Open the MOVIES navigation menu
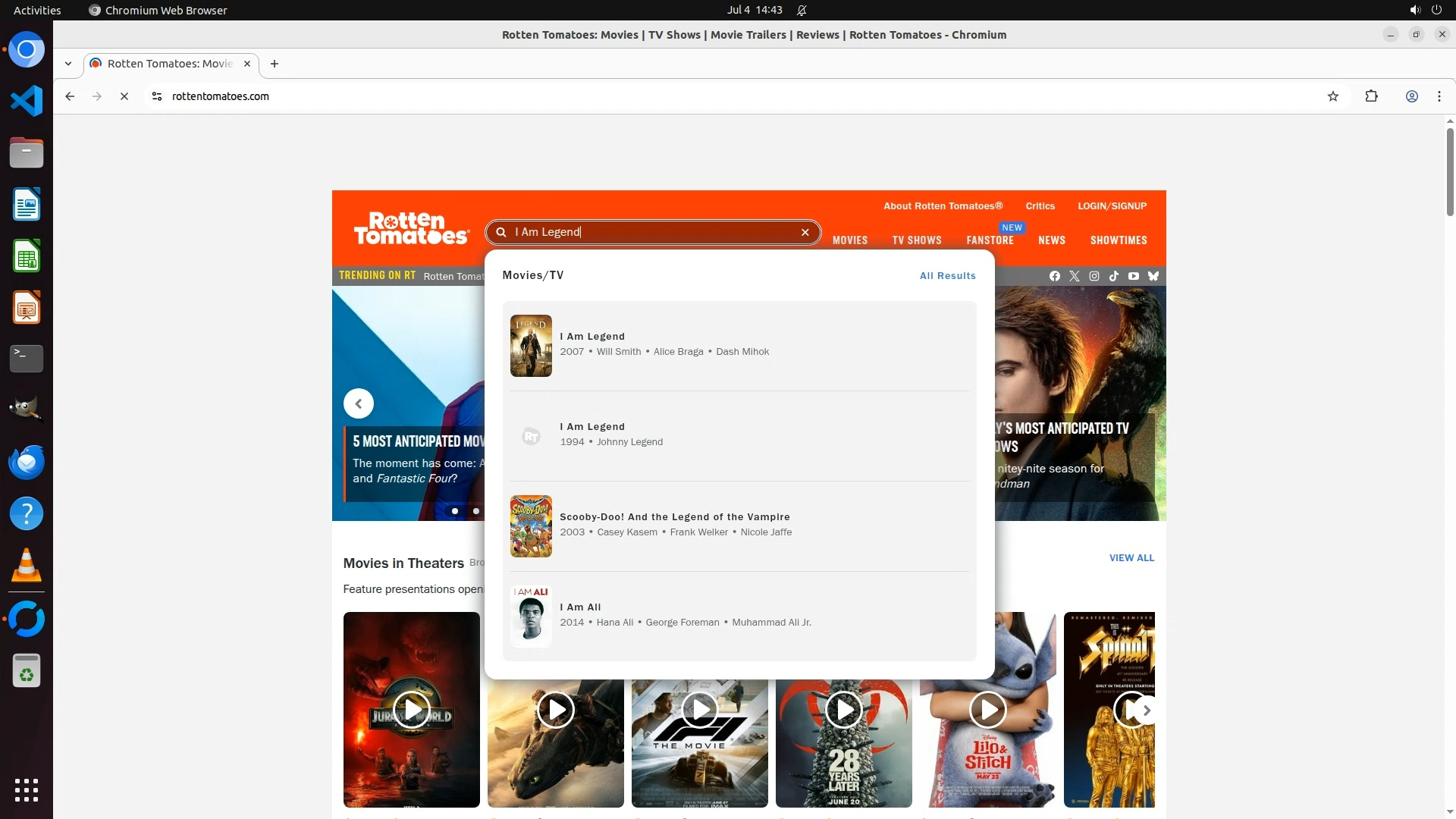1456x819 pixels. (850, 240)
